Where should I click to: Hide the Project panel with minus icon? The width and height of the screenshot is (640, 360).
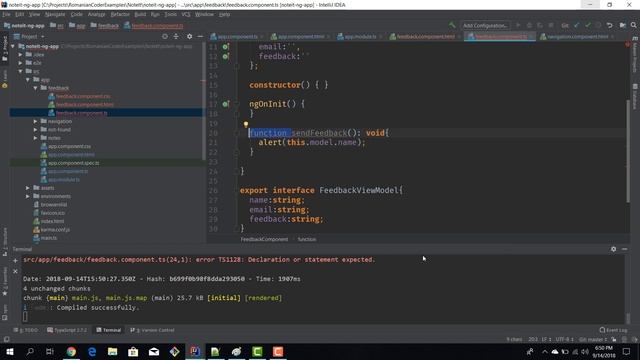pyautogui.click(x=200, y=36)
